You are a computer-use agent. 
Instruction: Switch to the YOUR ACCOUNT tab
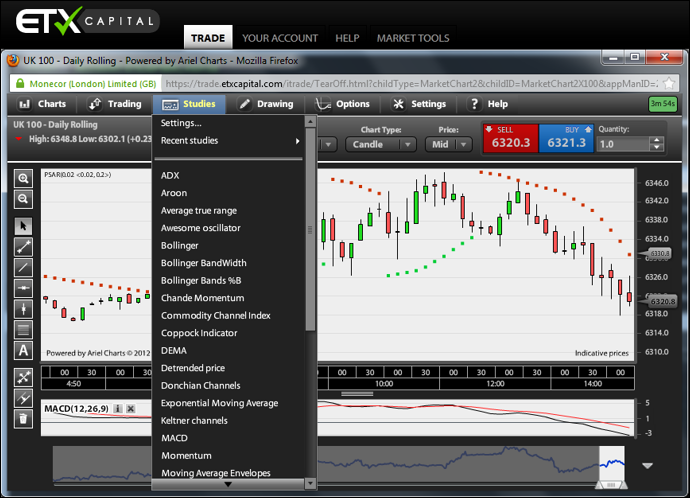280,38
